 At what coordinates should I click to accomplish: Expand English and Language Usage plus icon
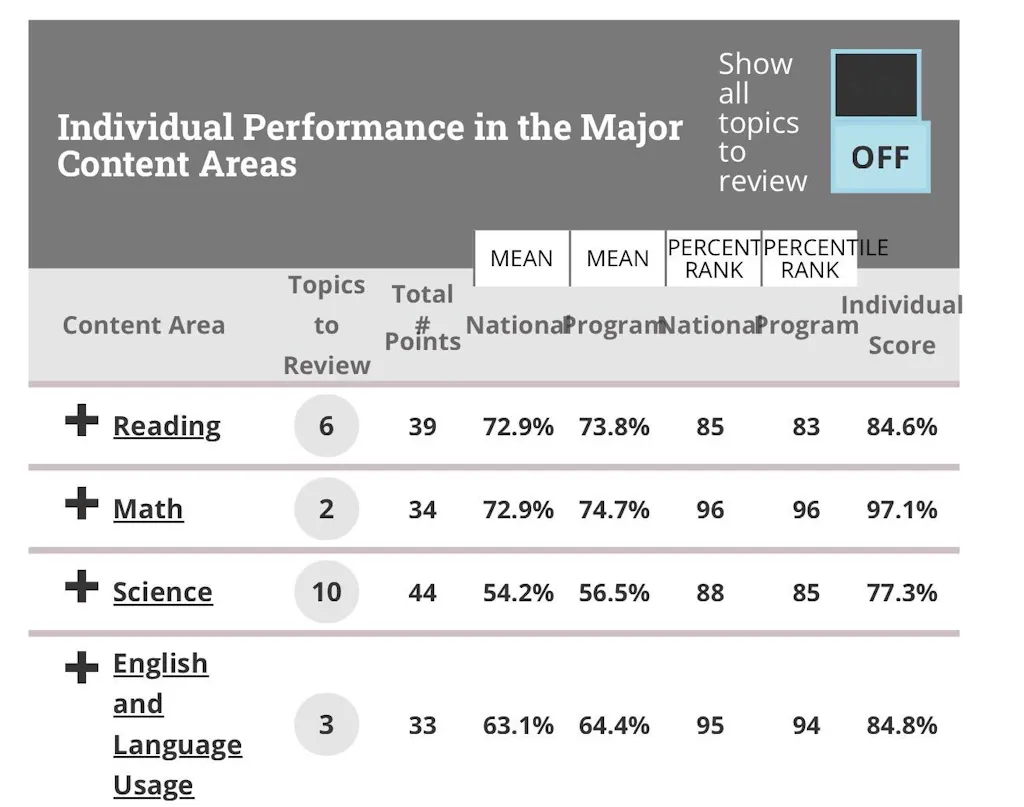(x=81, y=667)
